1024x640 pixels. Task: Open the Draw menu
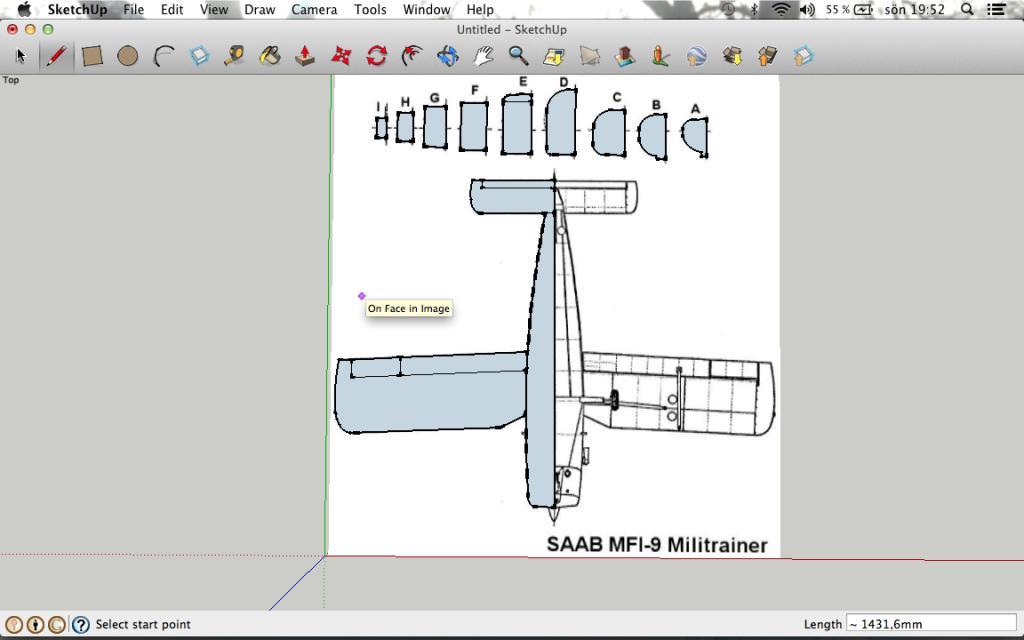pos(260,9)
